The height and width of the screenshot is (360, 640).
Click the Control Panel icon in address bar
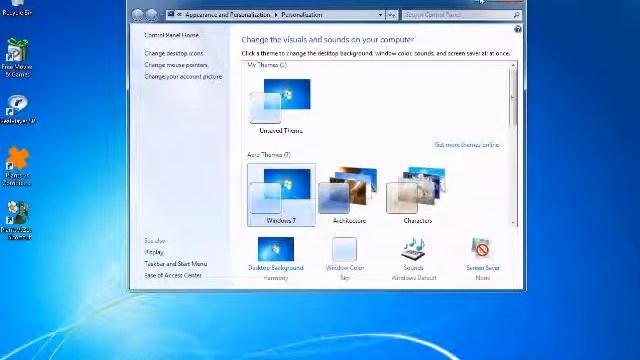171,15
